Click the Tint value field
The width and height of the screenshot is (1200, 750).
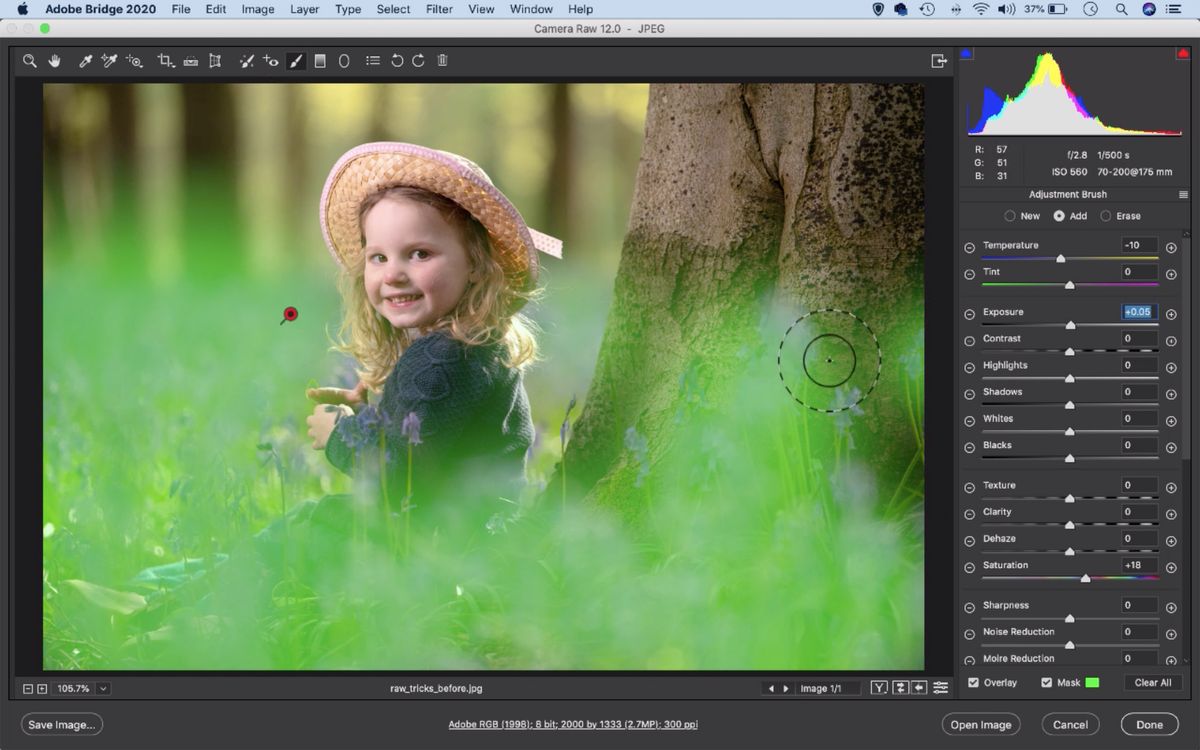tap(1140, 272)
